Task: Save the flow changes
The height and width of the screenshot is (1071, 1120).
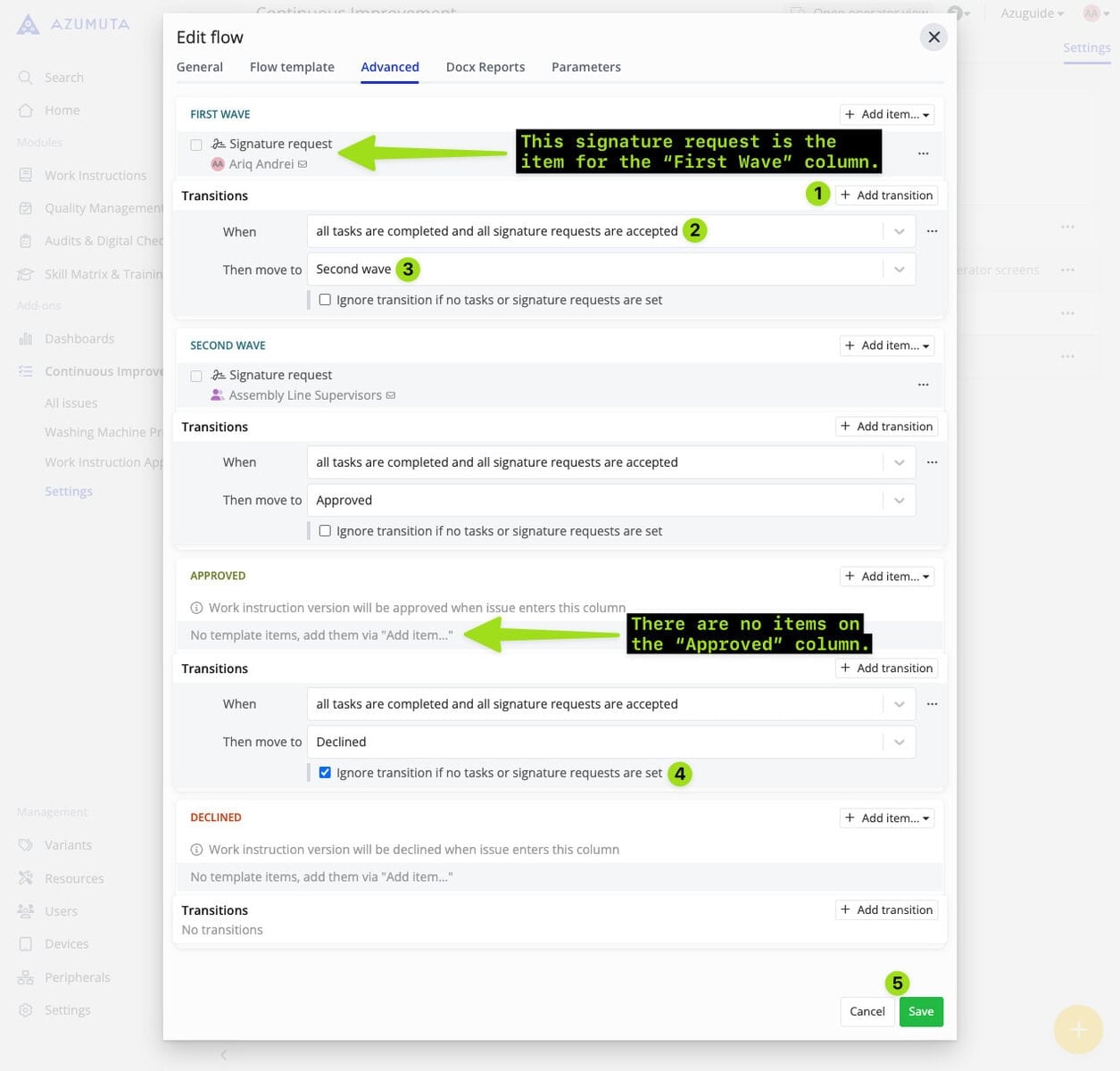Action: [x=921, y=1011]
